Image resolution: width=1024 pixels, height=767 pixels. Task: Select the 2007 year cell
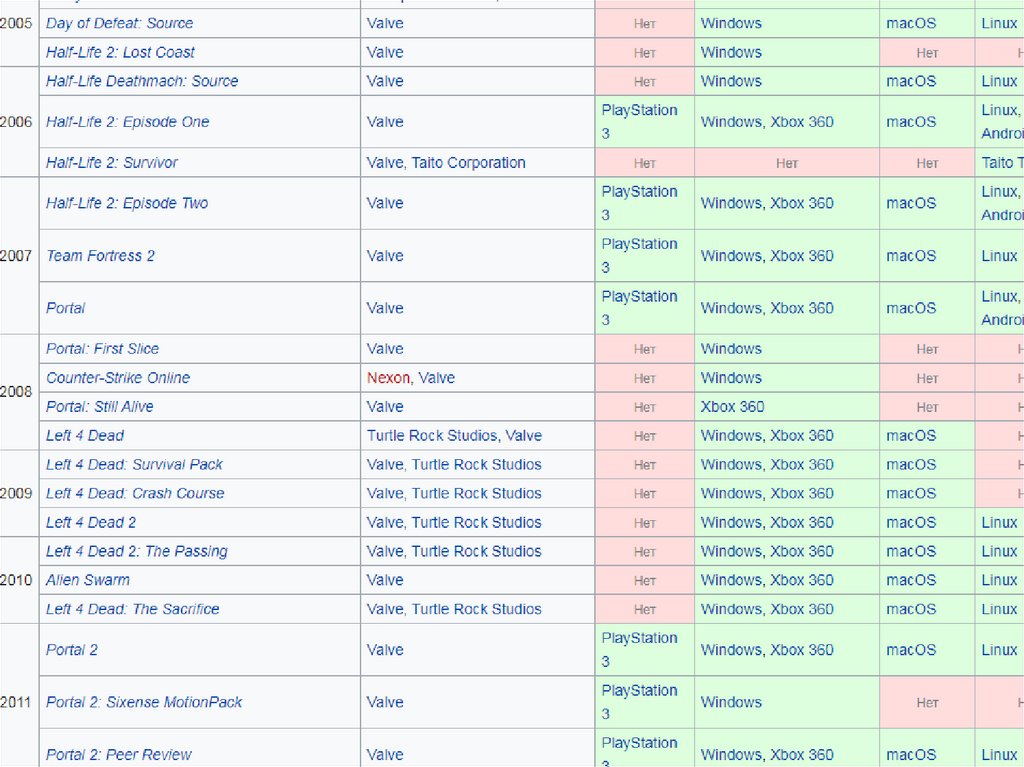19,255
